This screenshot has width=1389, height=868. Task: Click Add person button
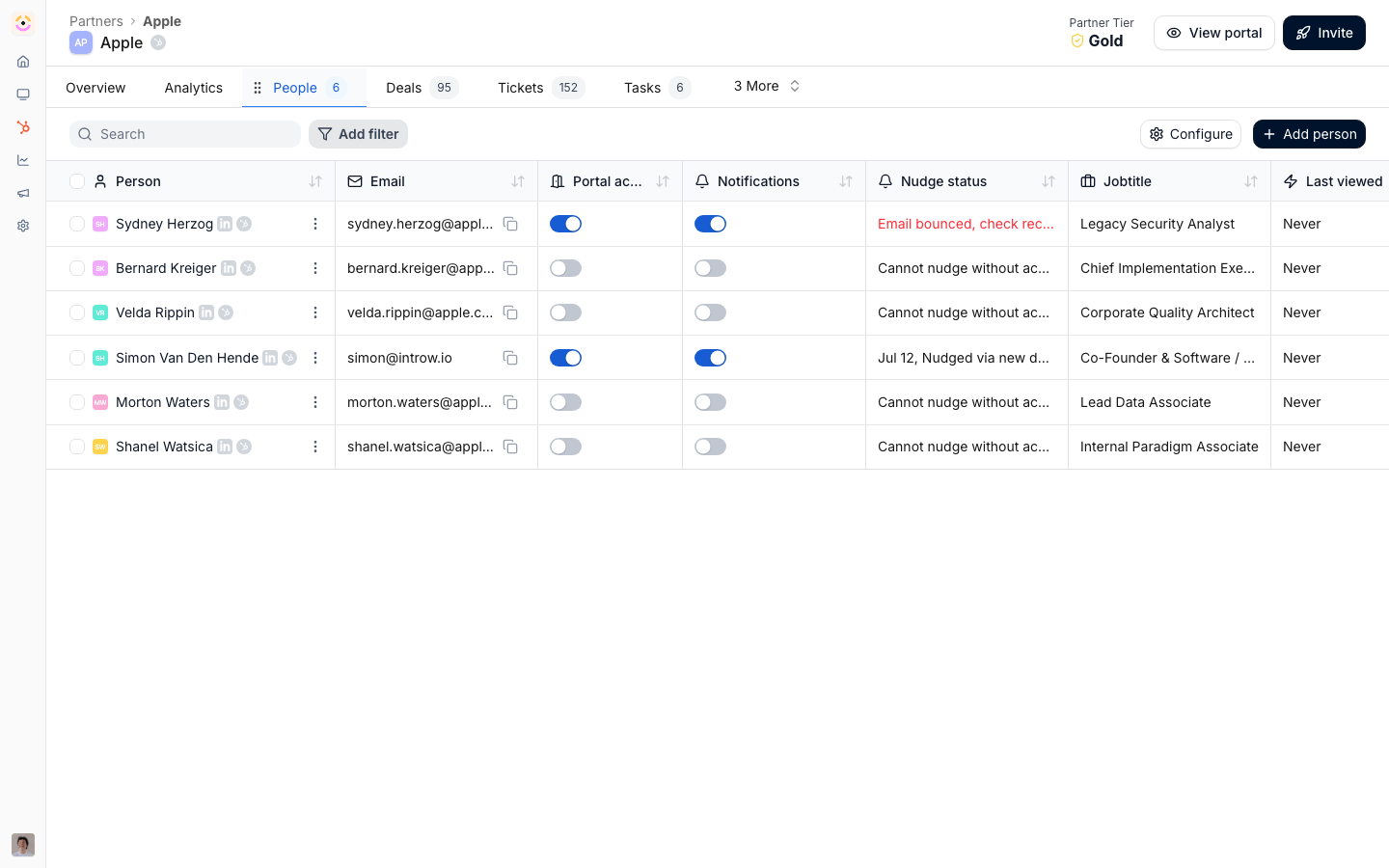(x=1309, y=134)
